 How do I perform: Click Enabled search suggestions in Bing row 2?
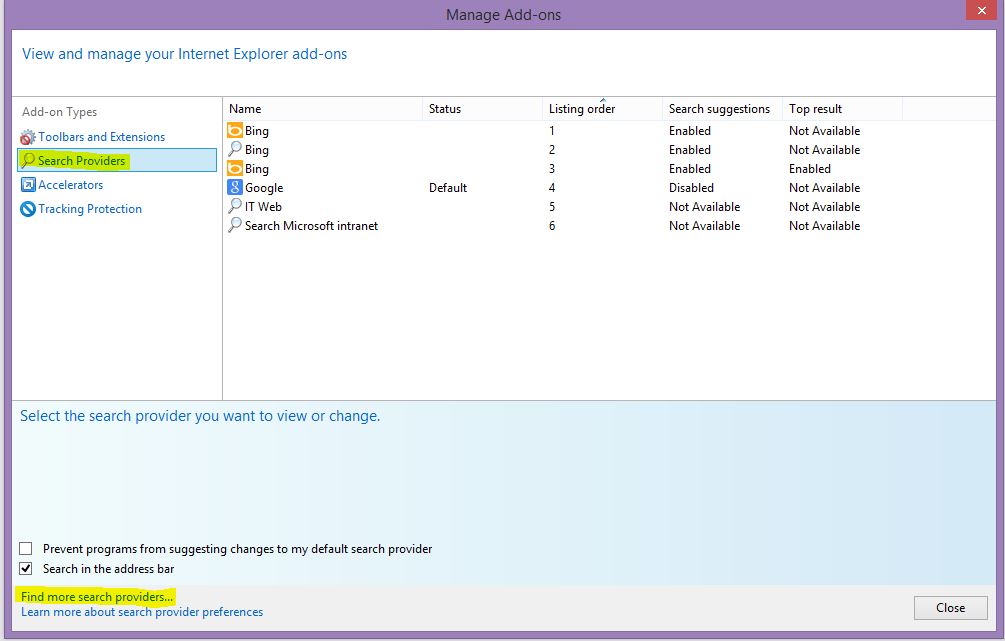click(690, 150)
